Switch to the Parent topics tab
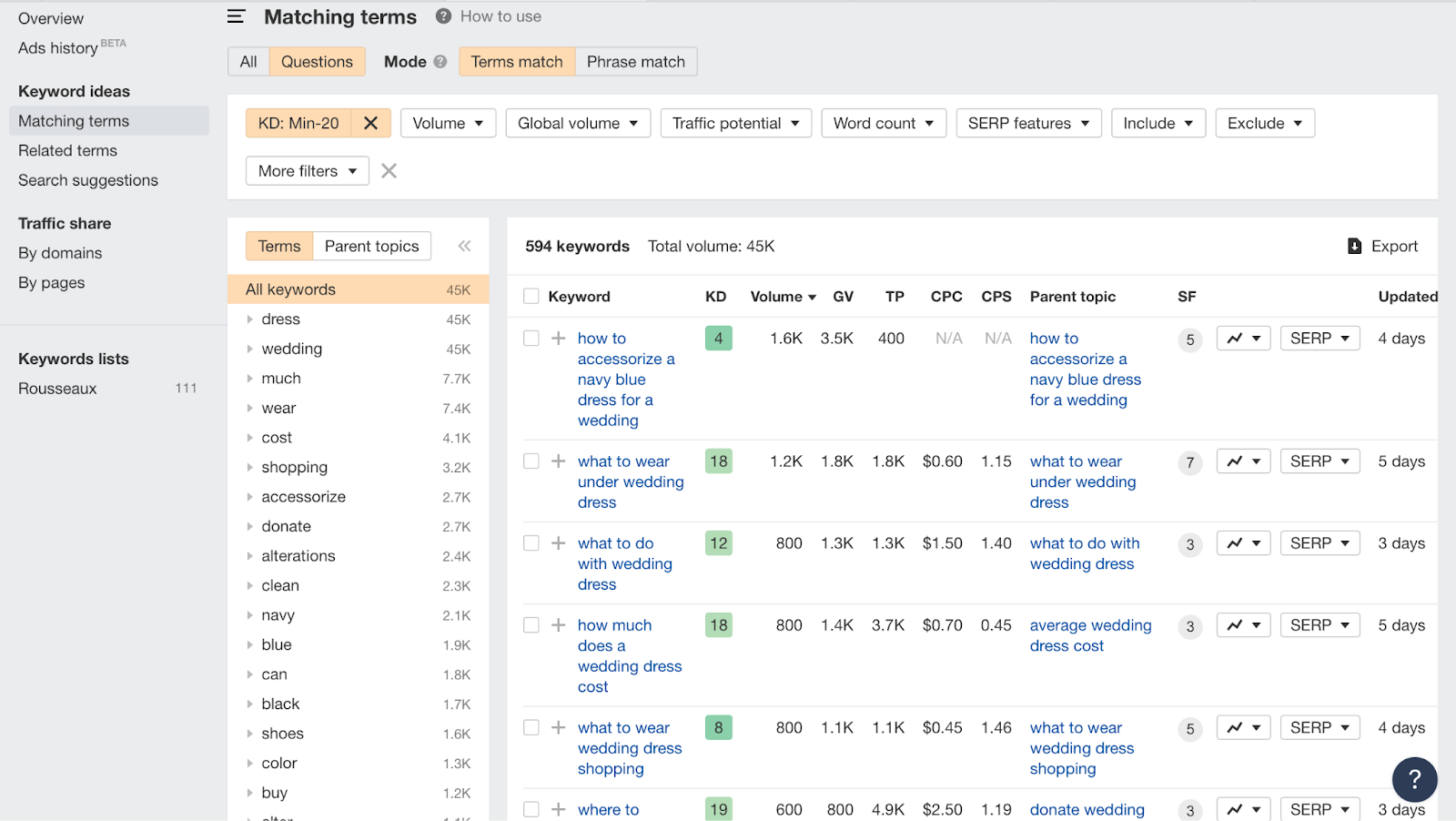 click(371, 246)
